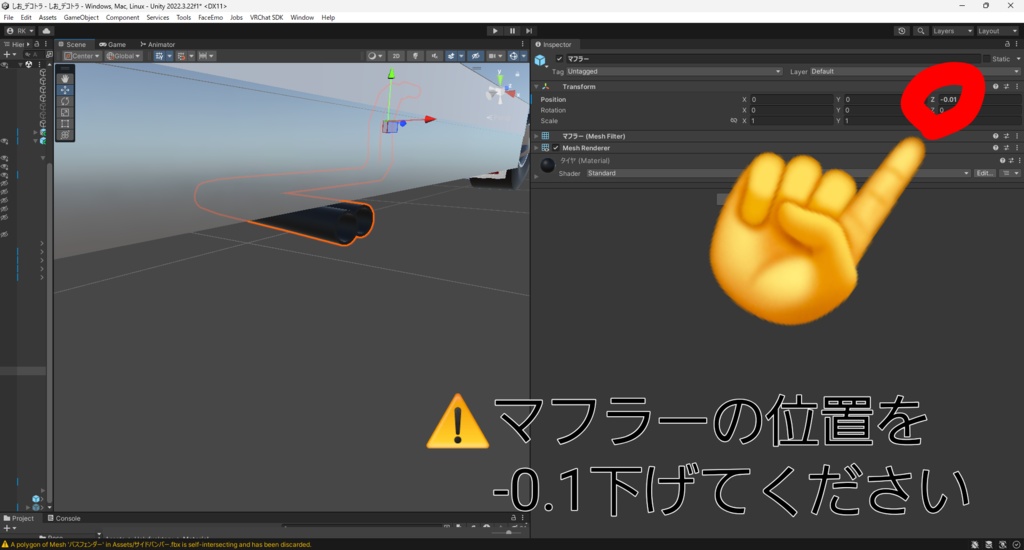Open the Window menu

tap(302, 18)
